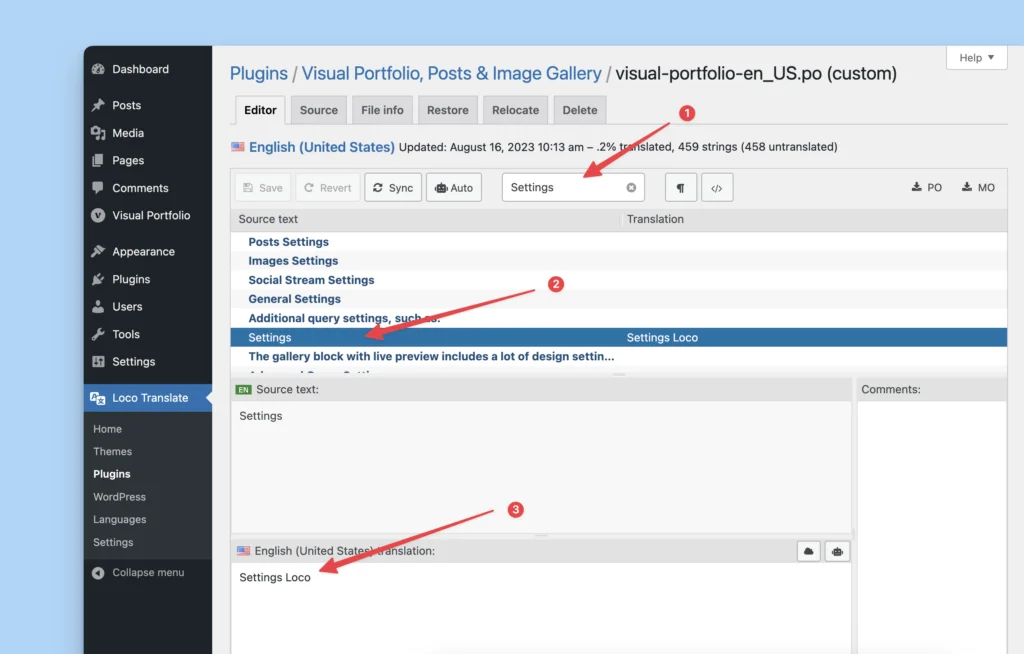
Task: Click Collapse menu label
Action: tap(148, 573)
